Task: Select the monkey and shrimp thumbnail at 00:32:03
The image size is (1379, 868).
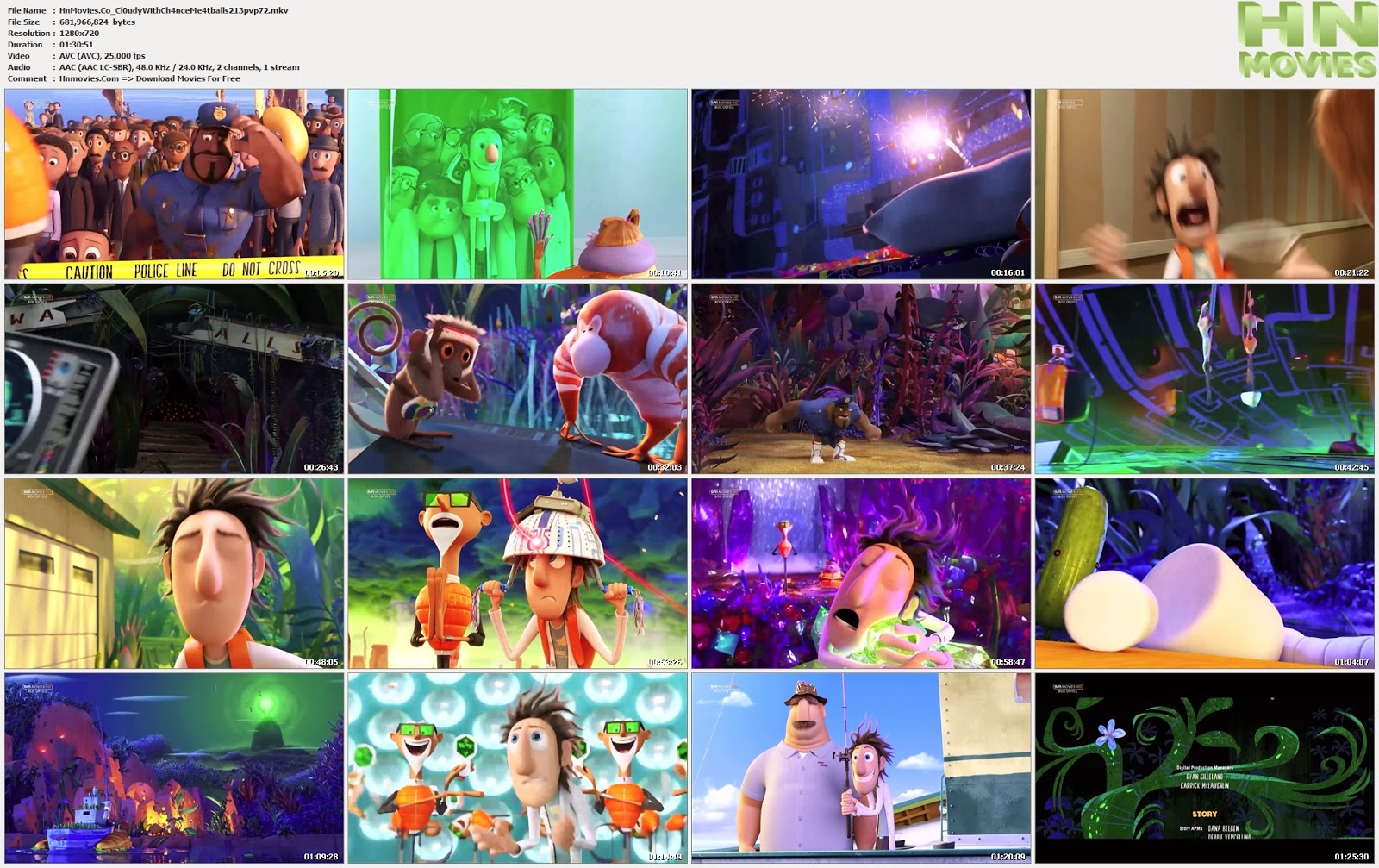Action: [x=517, y=379]
